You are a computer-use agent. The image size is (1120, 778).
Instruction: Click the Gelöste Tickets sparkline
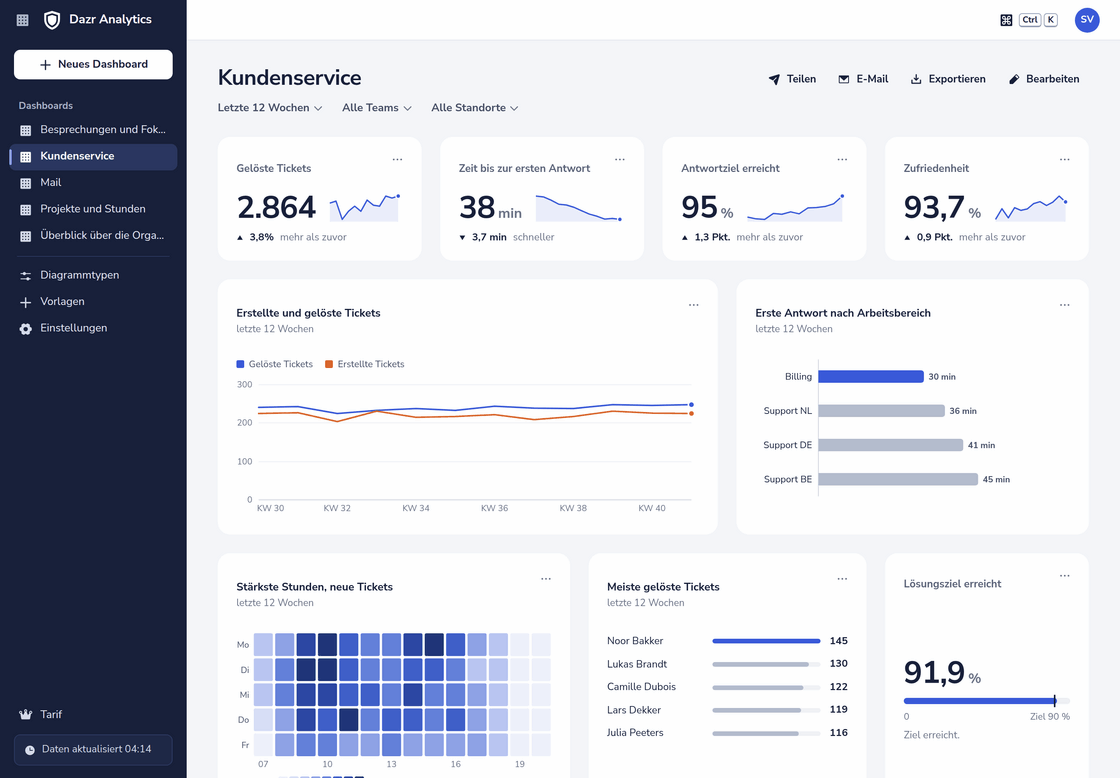click(364, 207)
